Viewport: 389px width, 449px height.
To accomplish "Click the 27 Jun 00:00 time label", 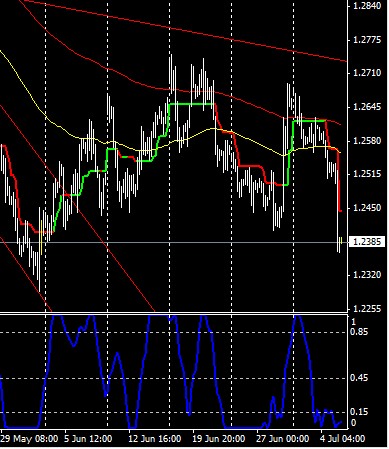I will [x=283, y=438].
